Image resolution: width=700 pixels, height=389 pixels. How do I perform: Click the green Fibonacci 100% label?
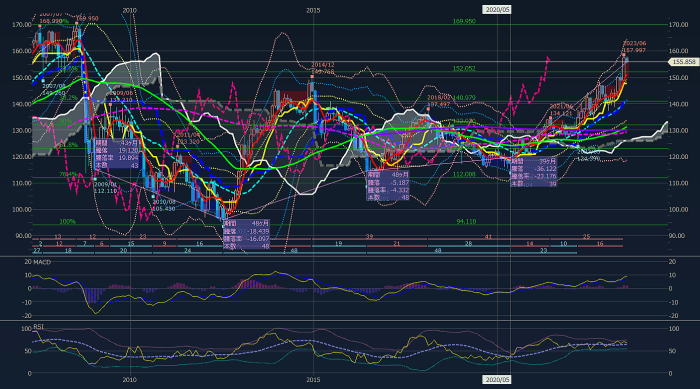click(67, 222)
